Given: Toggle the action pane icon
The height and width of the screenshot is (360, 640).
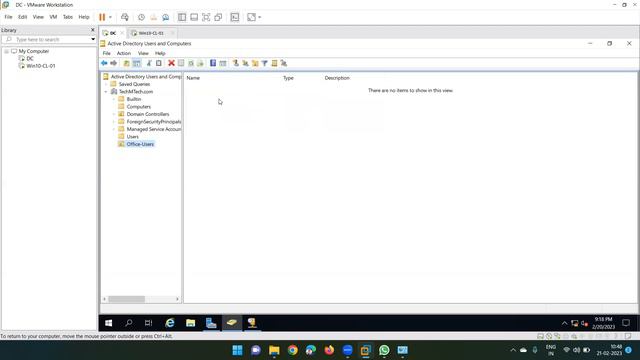Looking at the screenshot, I should pyautogui.click(x=223, y=63).
